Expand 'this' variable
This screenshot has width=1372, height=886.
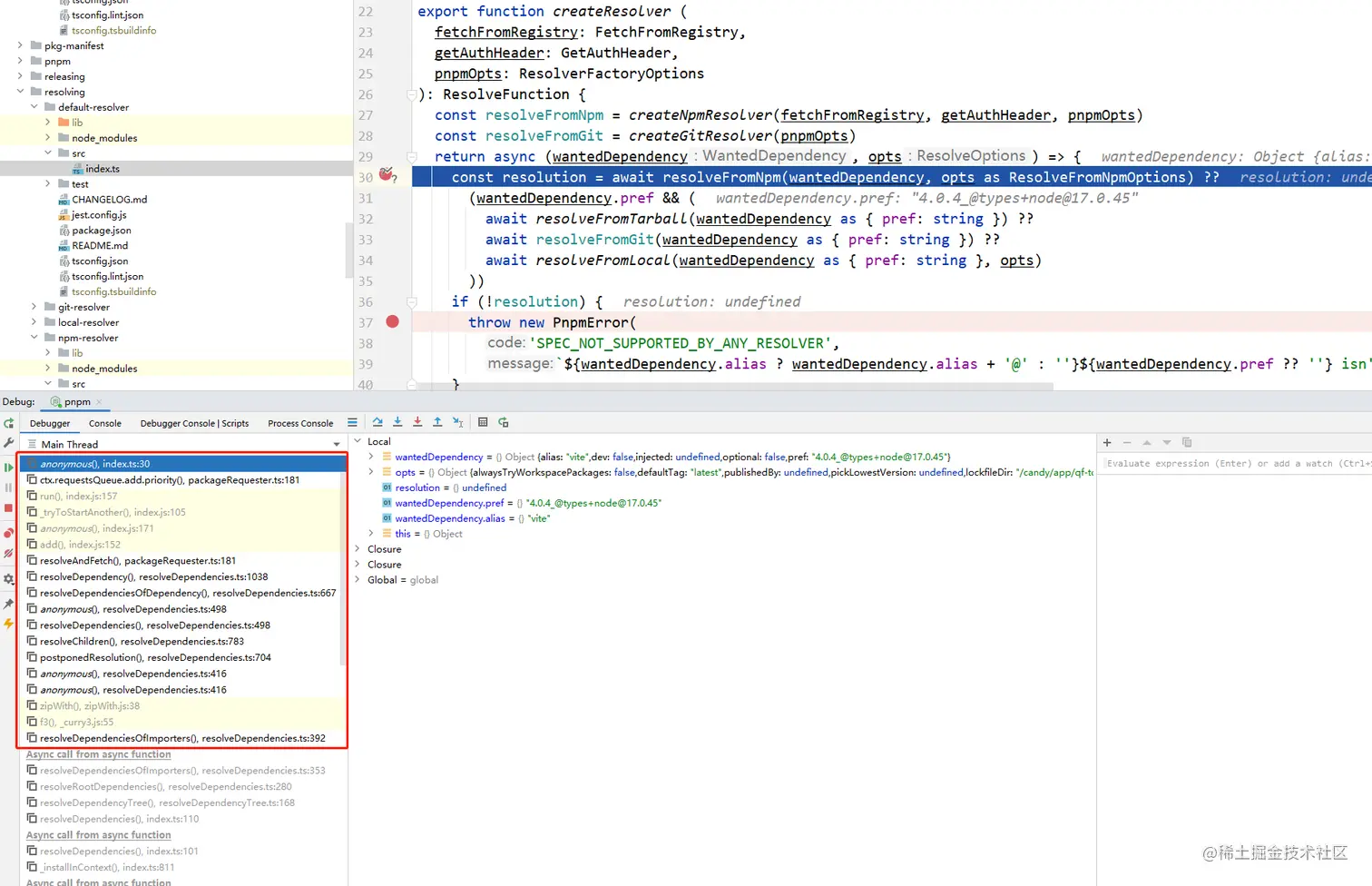click(x=371, y=534)
